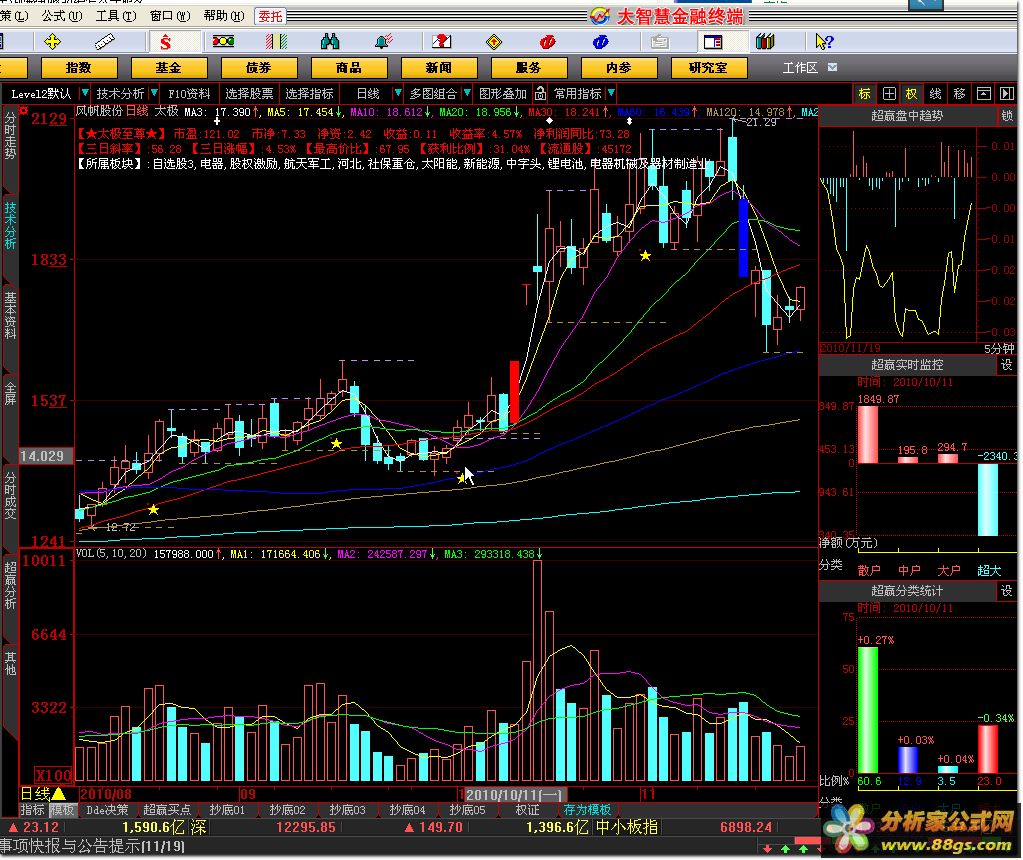Screen dimensions: 1023x860
Task: Click the 指数 yellow button
Action: (79, 68)
